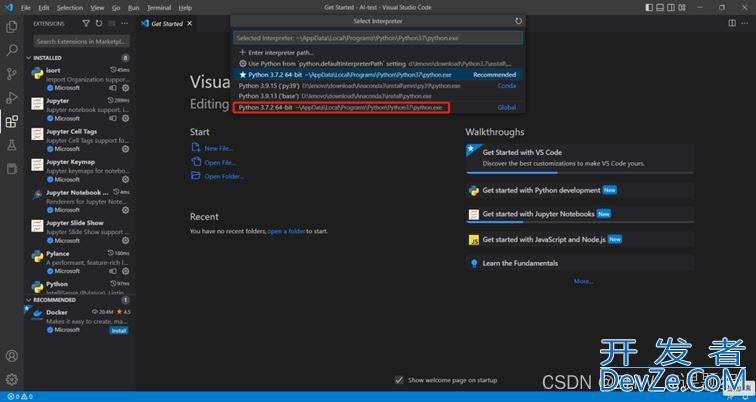Open Get started with Python development walkthrough

click(x=580, y=190)
